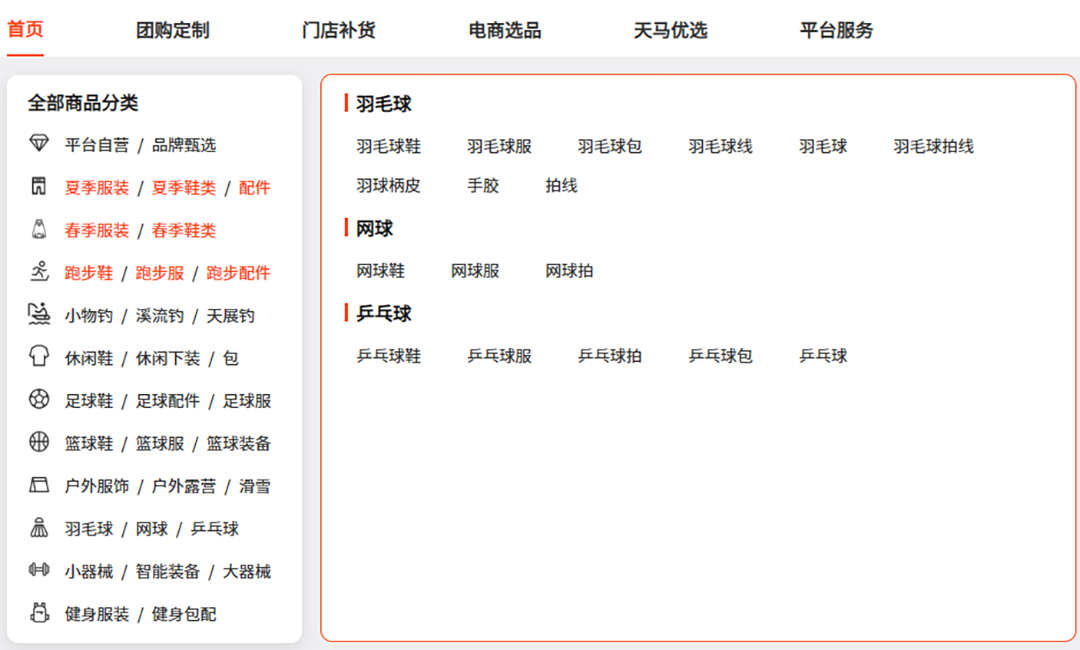
Task: Select the basketball icon beside 篮球鞋
Action: click(x=39, y=443)
